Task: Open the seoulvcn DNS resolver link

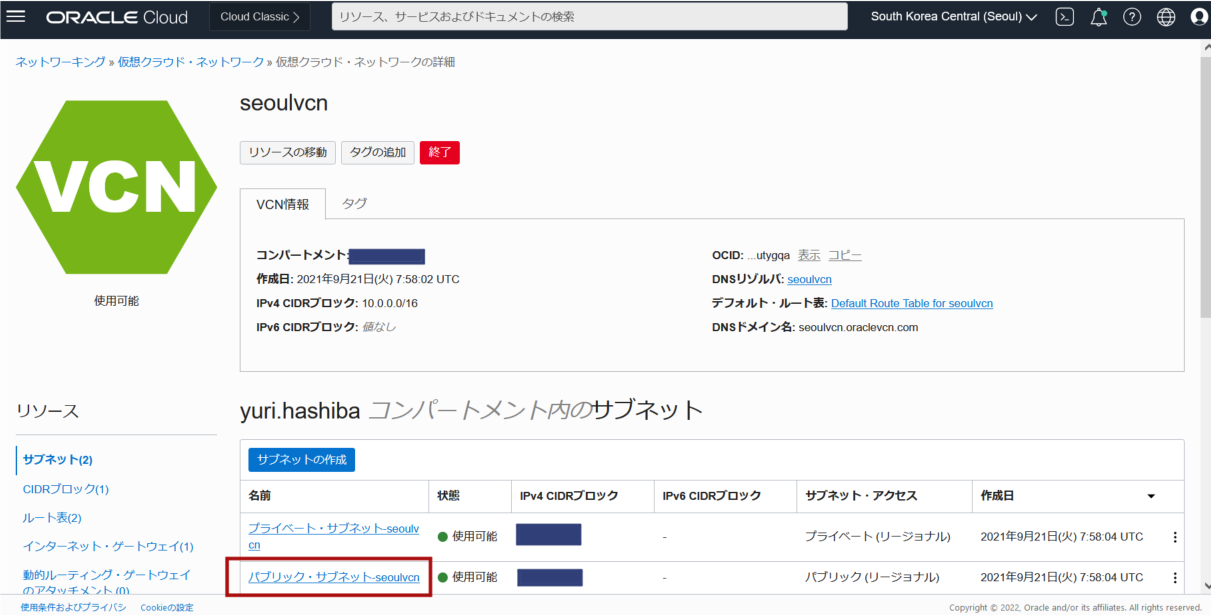Action: 809,279
